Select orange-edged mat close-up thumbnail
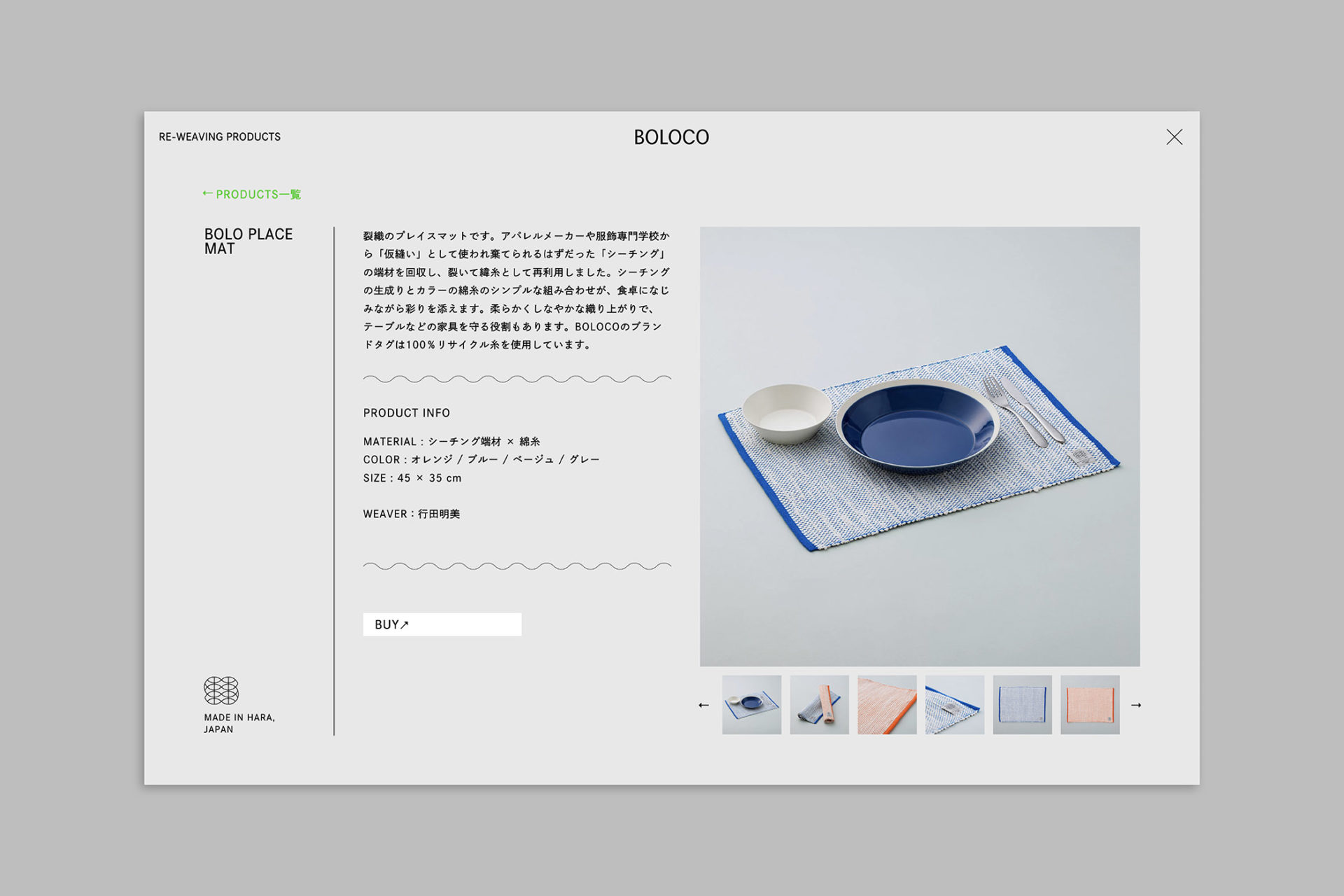 pyautogui.click(x=887, y=705)
